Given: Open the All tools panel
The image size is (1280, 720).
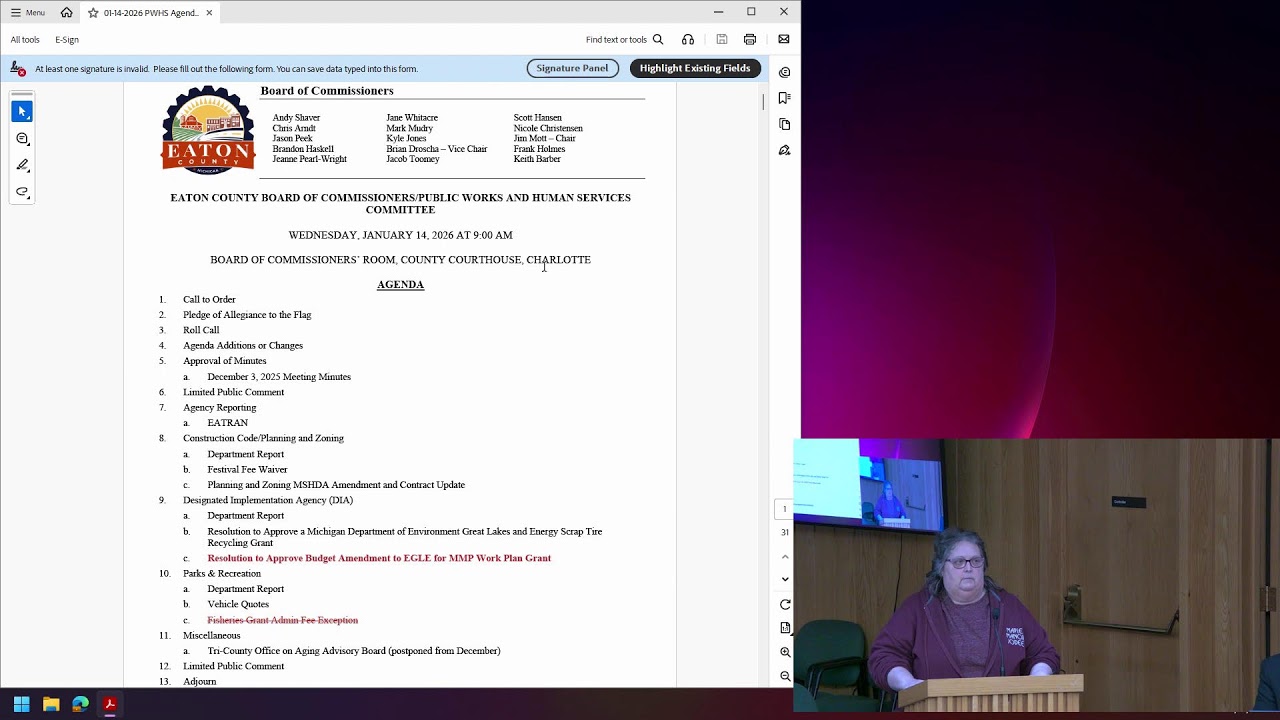Looking at the screenshot, I should tap(25, 40).
